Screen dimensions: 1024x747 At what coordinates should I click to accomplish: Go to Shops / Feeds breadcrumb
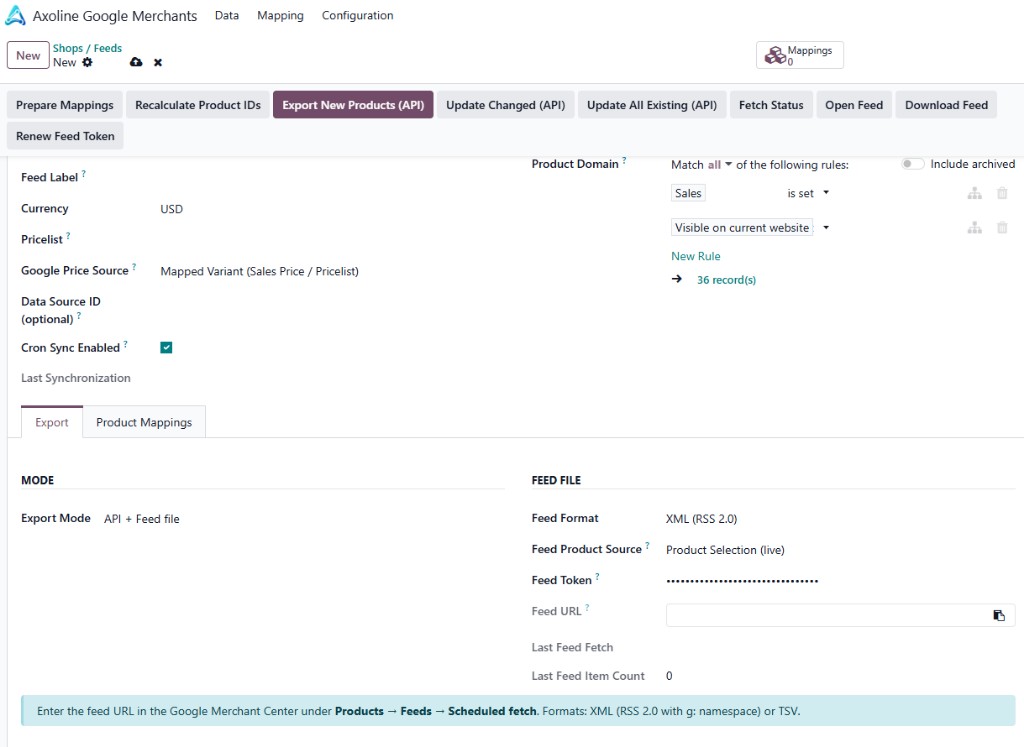pyautogui.click(x=87, y=48)
